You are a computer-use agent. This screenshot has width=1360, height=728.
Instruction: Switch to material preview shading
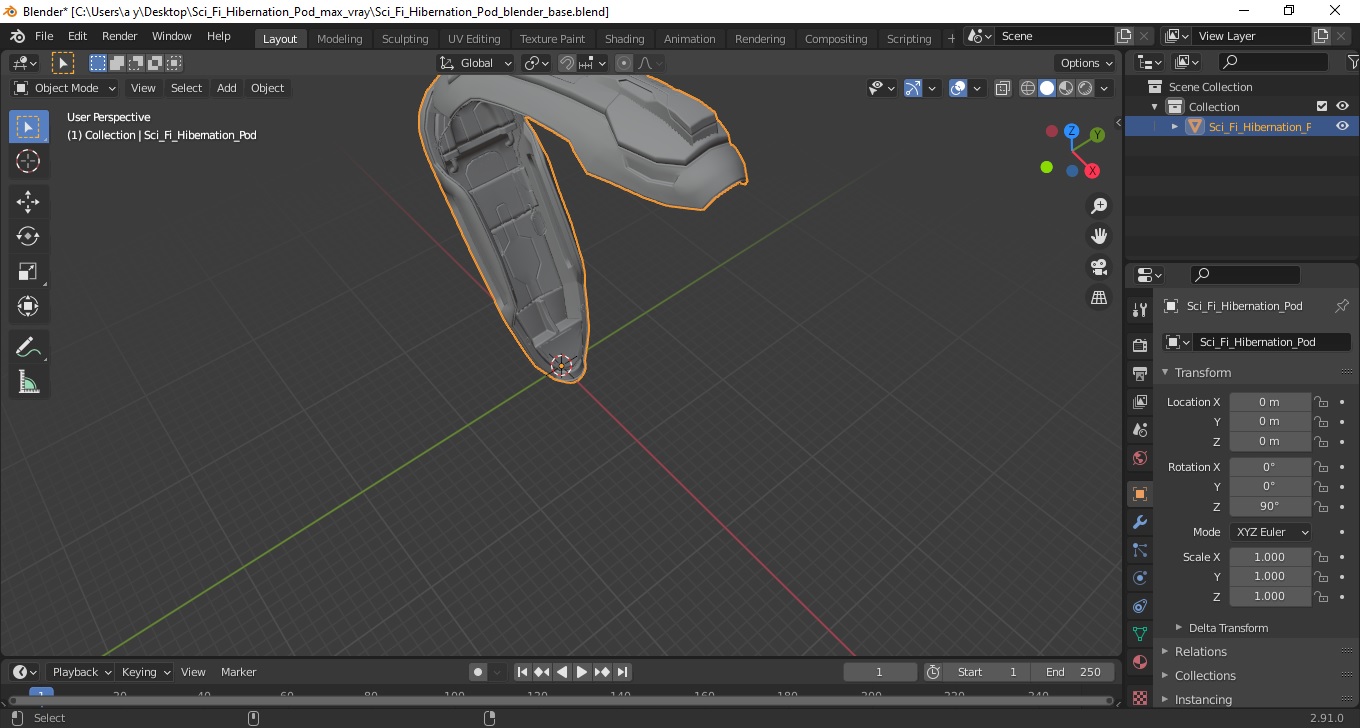pos(1066,88)
